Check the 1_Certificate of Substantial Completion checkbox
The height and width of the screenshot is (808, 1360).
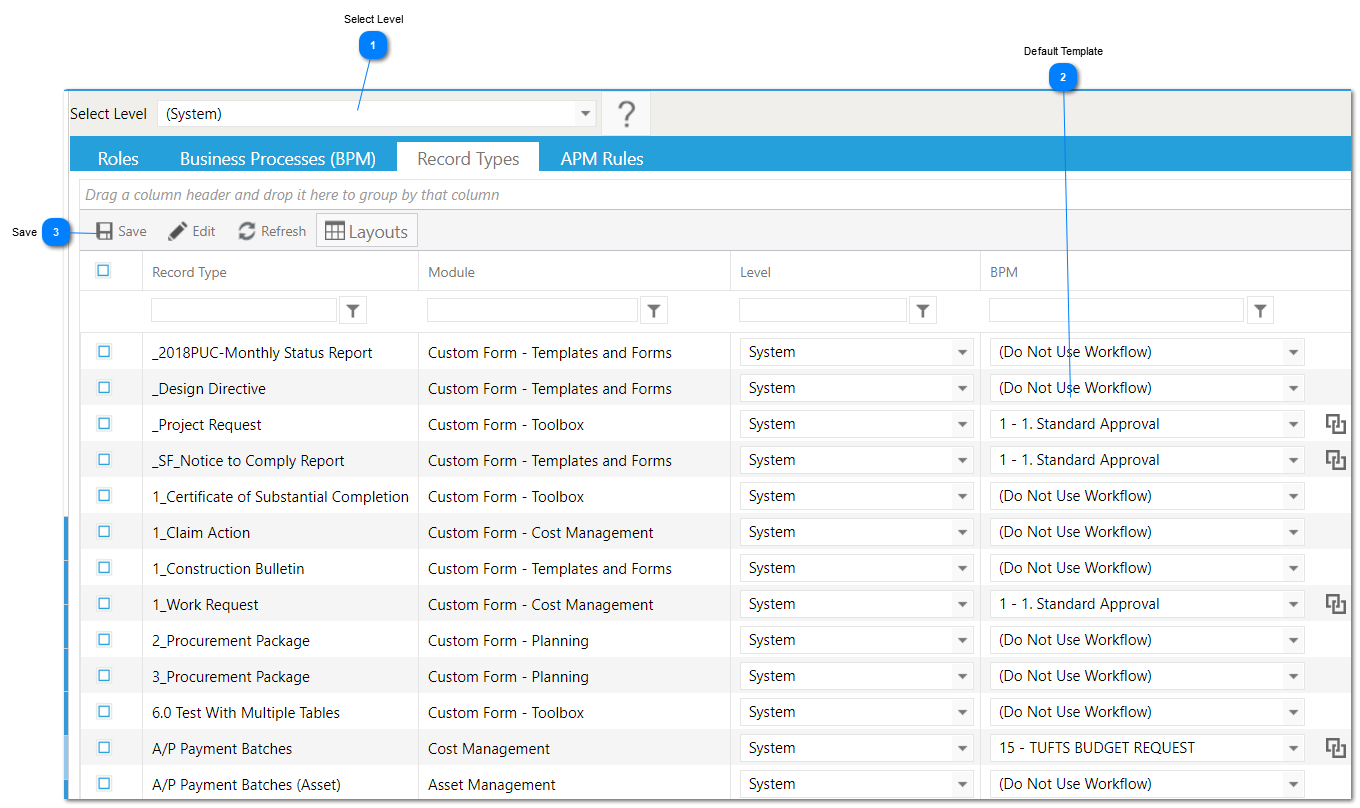tap(104, 496)
